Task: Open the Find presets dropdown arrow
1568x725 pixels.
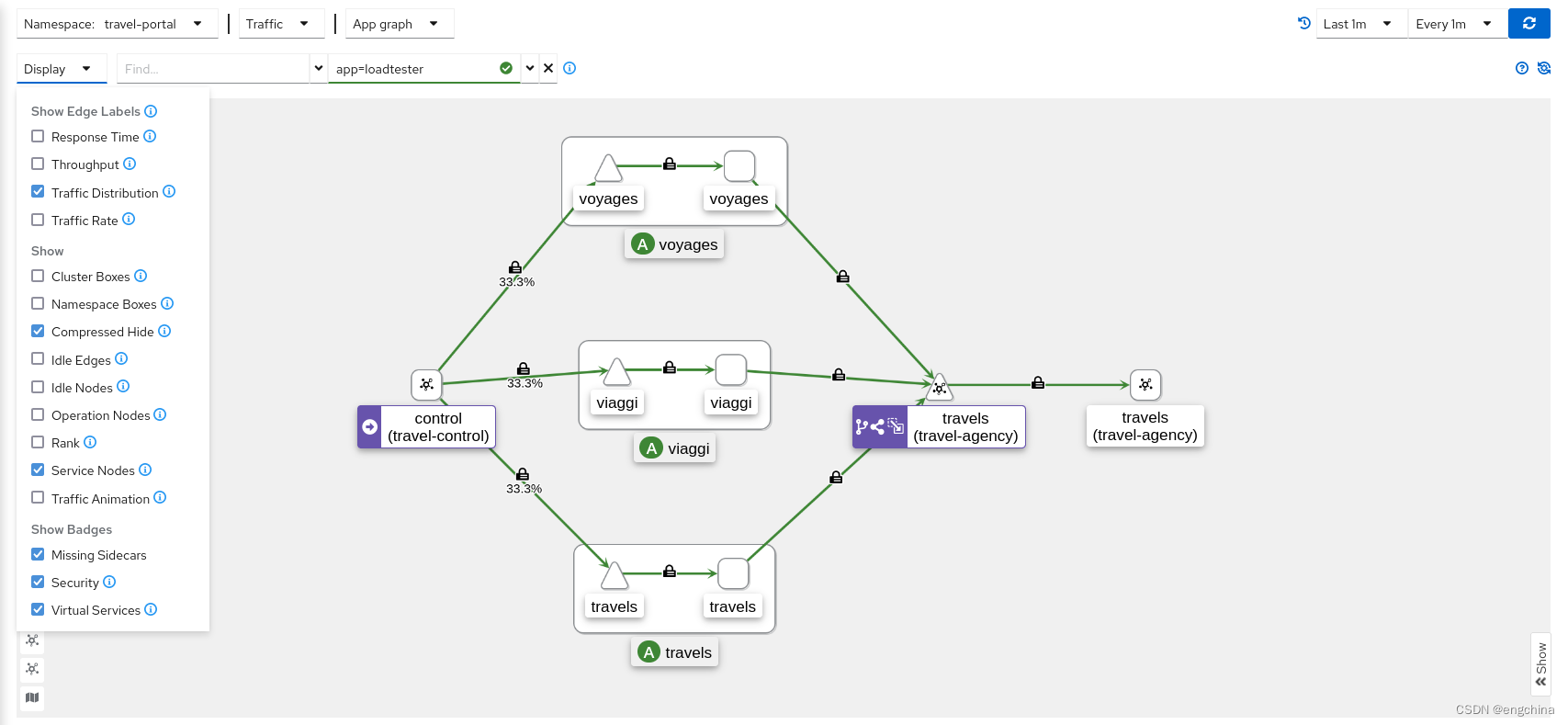Action: (319, 68)
